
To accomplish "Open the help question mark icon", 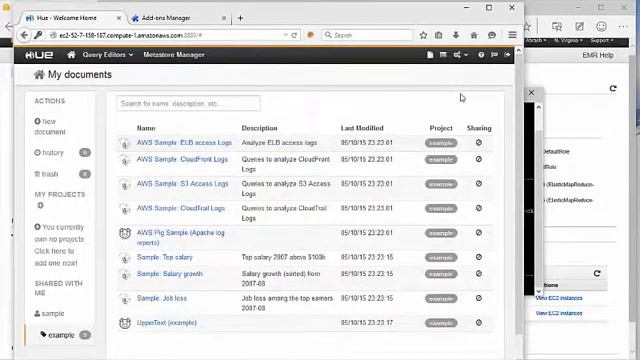I will click(x=481, y=55).
